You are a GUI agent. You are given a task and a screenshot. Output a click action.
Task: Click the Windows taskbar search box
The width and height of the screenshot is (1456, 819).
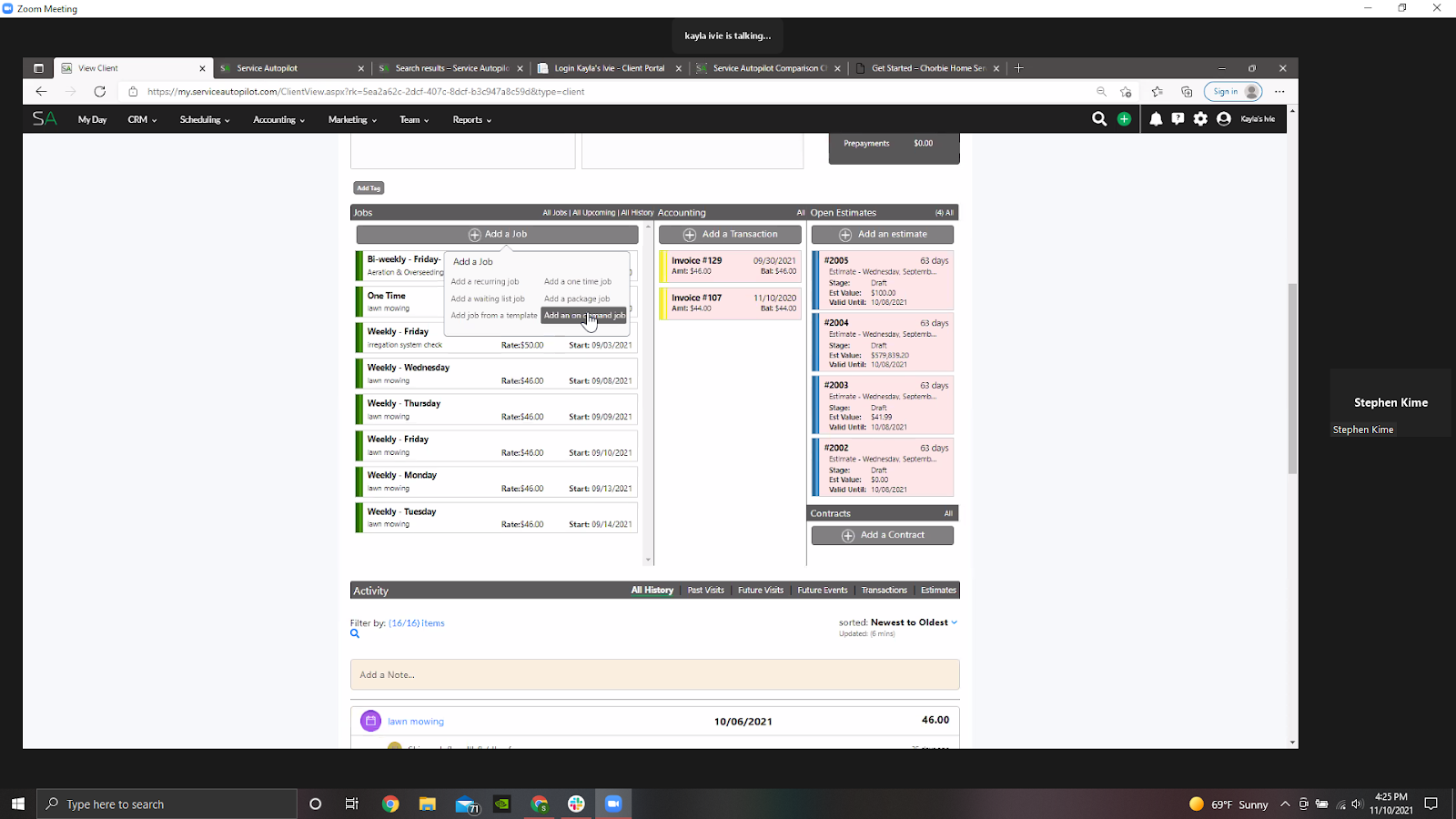point(167,804)
